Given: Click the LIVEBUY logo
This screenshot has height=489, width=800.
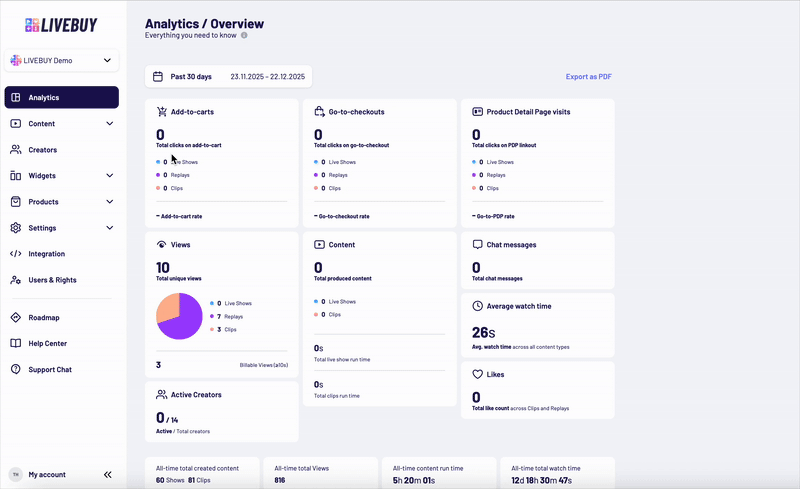Looking at the screenshot, I should point(61,25).
